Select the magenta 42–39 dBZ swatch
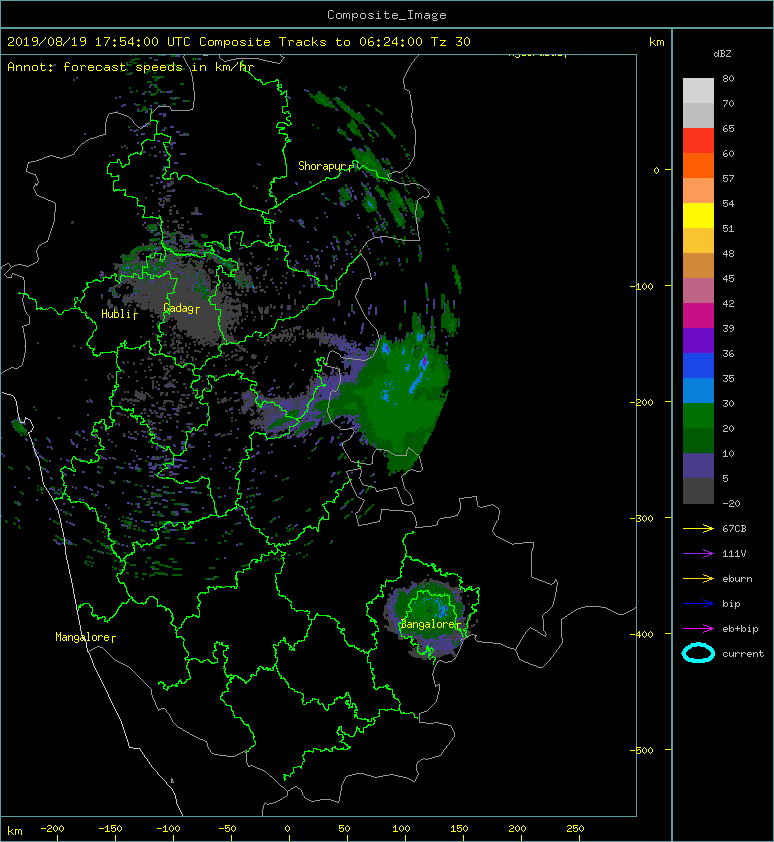This screenshot has width=774, height=842. 698,315
